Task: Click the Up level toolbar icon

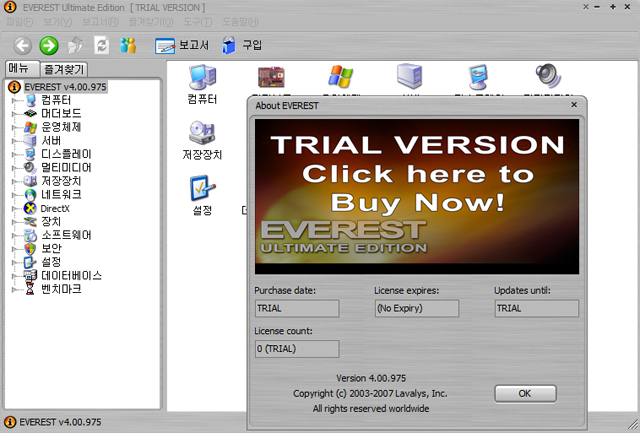Action: [x=75, y=45]
